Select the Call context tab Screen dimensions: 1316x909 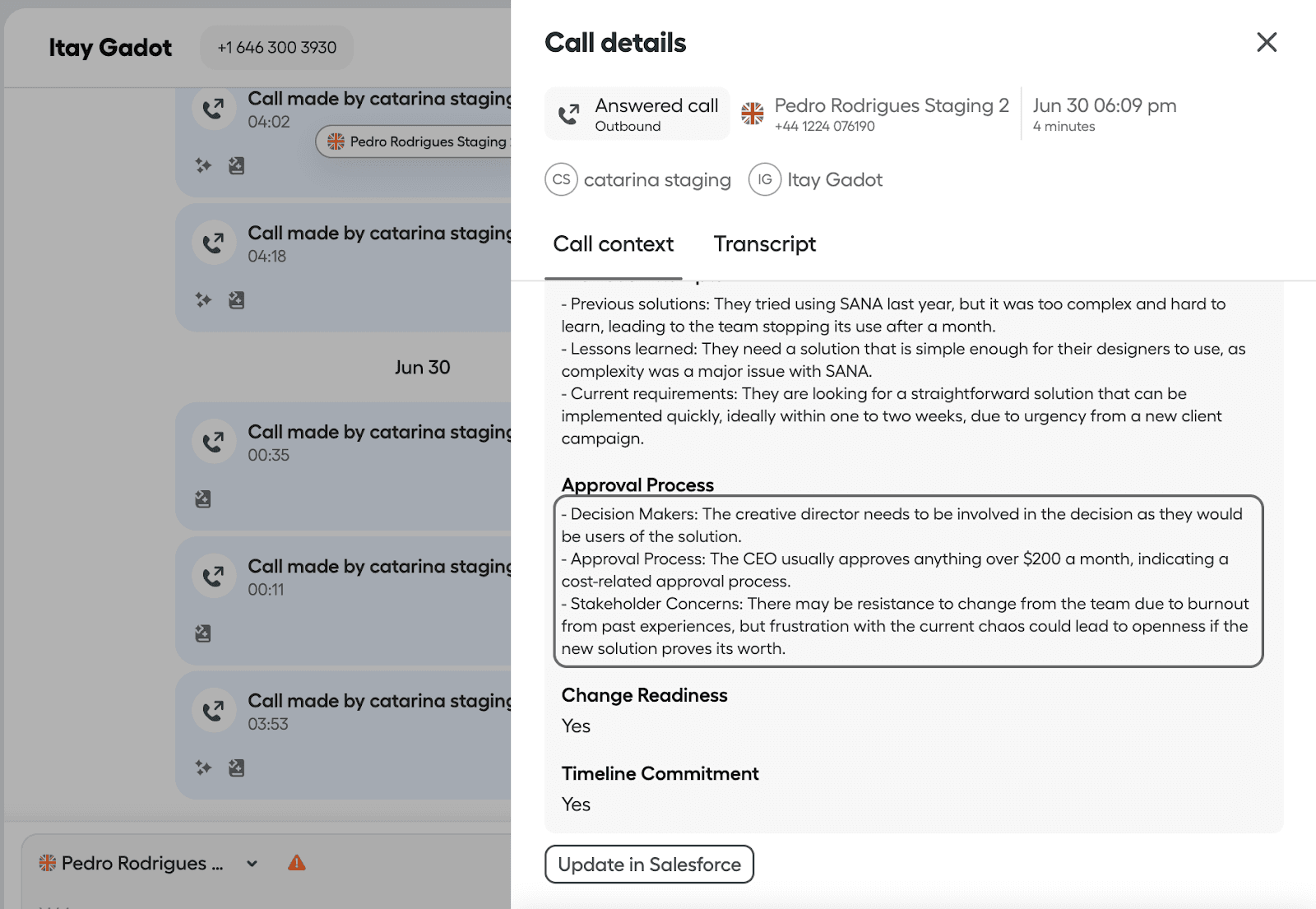coord(613,244)
